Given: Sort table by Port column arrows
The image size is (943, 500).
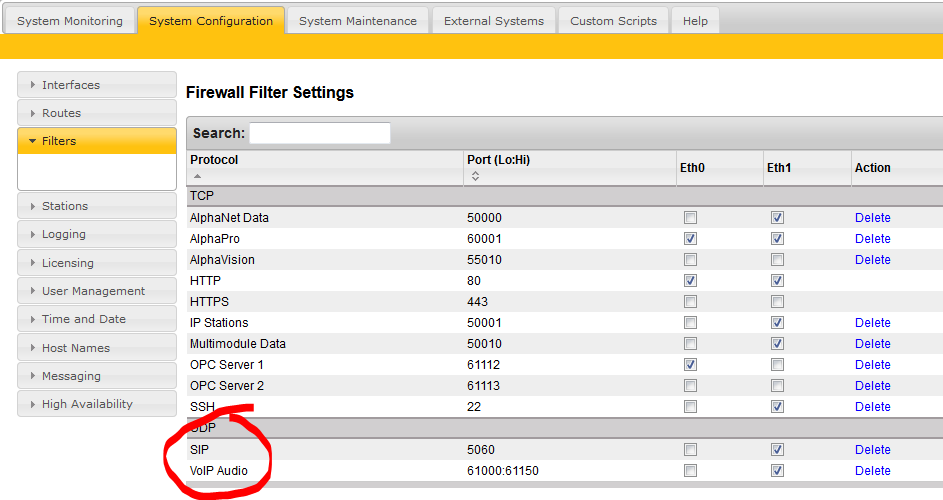Looking at the screenshot, I should 474,176.
